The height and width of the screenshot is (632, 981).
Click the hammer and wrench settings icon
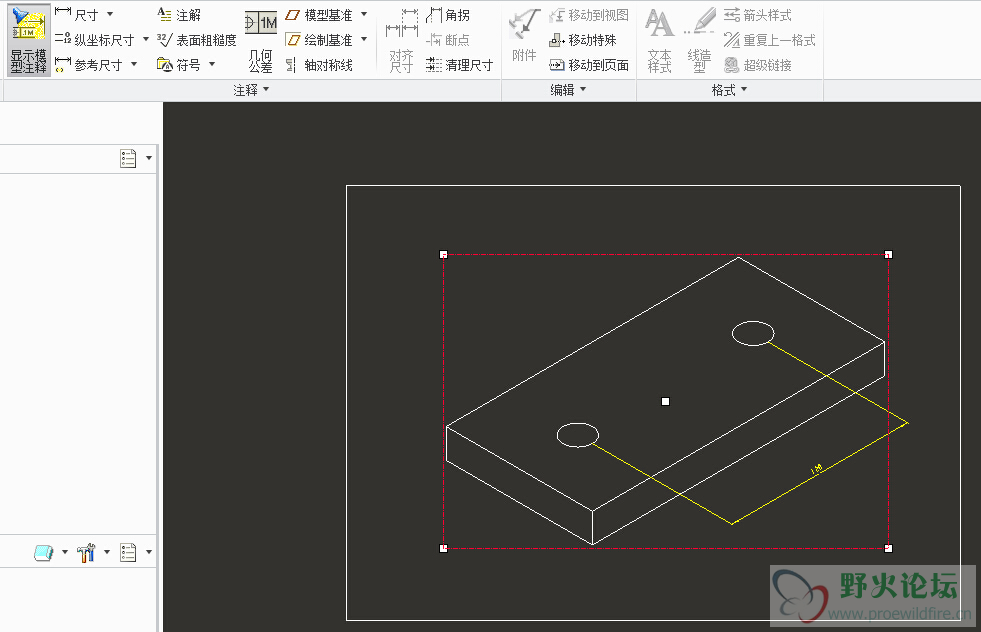click(x=85, y=552)
